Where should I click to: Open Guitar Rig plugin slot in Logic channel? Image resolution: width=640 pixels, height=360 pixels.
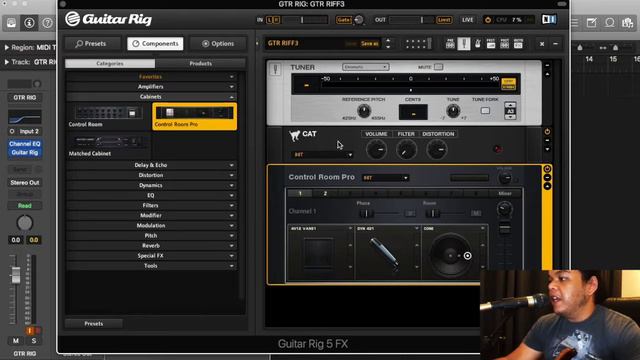click(24, 153)
